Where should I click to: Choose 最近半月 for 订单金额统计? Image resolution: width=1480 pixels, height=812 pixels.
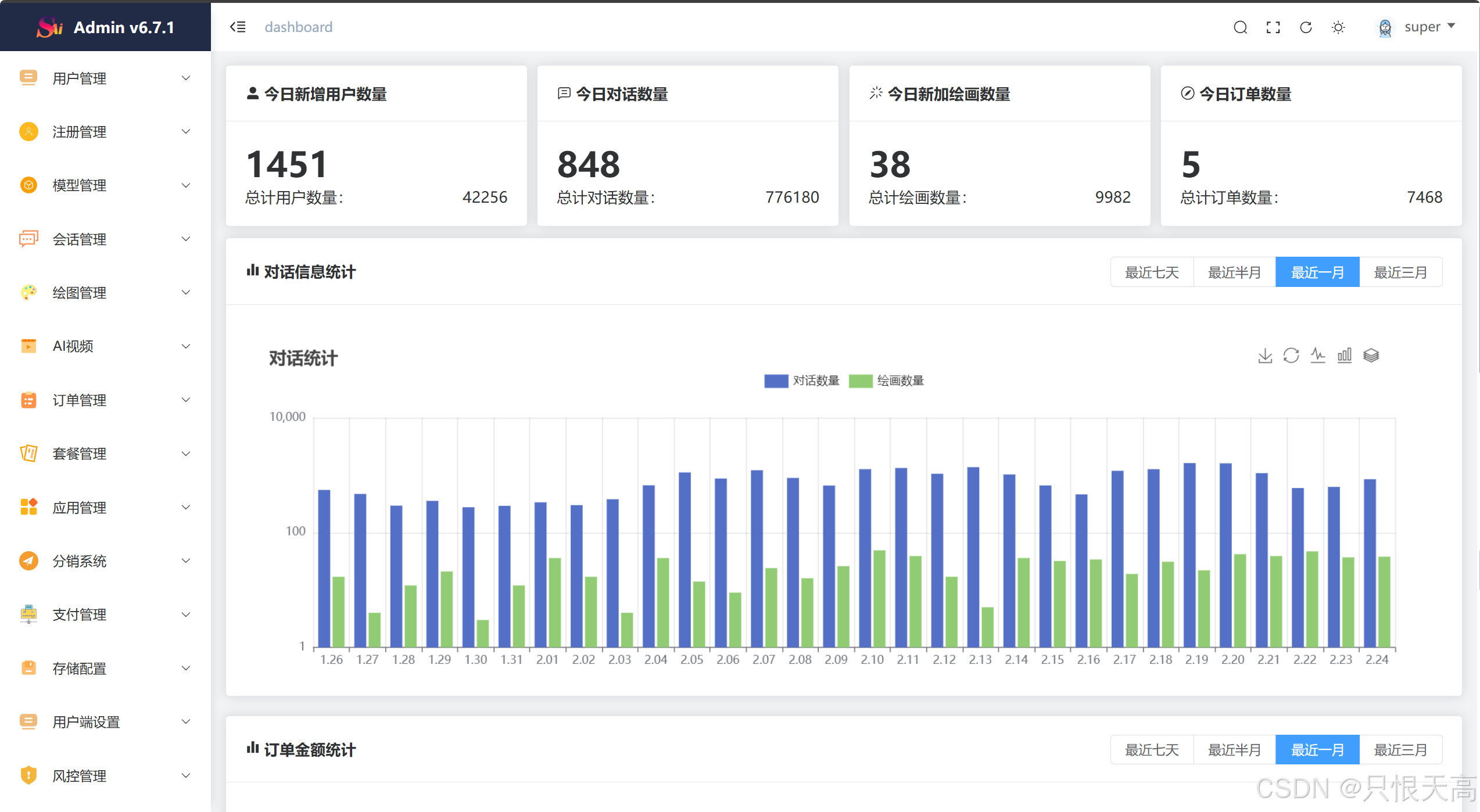(1234, 750)
